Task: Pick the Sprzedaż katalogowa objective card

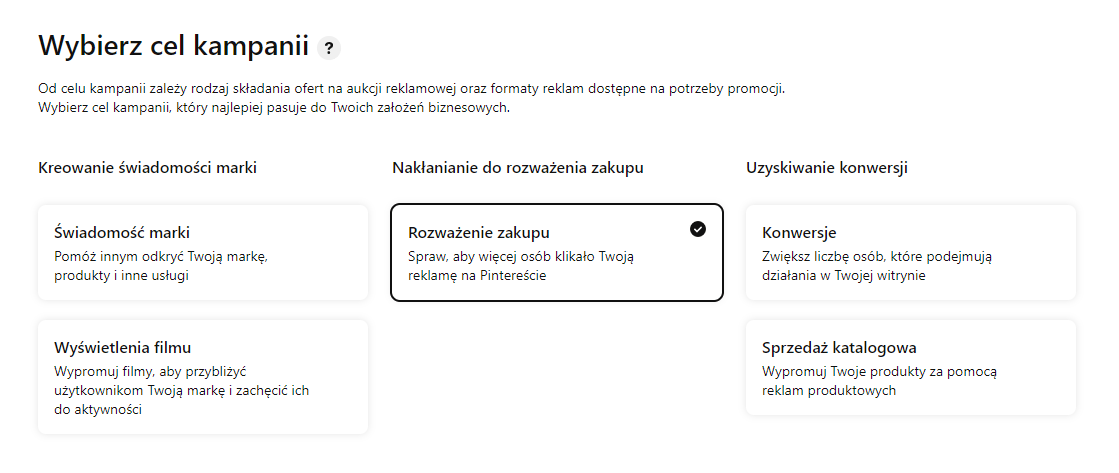Action: coord(910,367)
